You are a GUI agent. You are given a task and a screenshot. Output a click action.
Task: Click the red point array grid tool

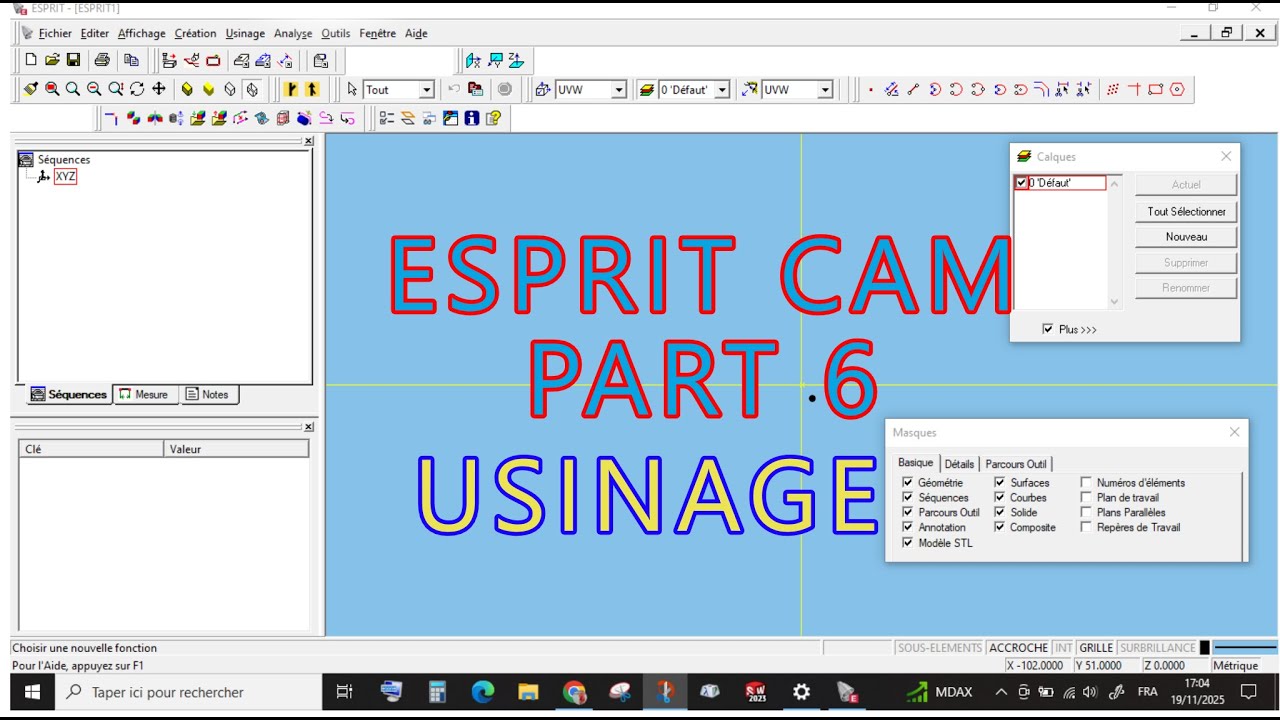tap(1113, 89)
